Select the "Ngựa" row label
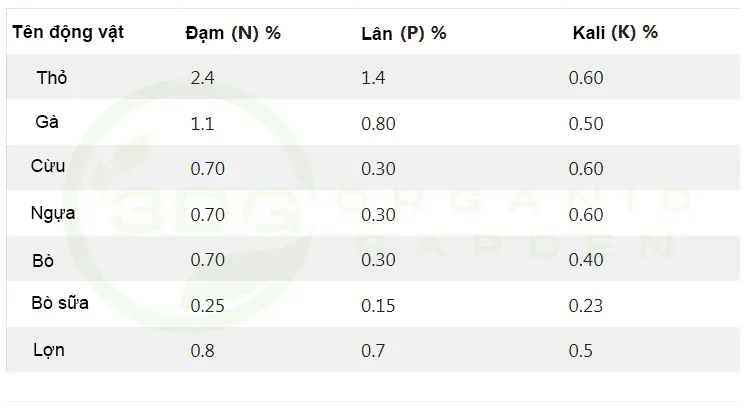Viewport: 754px width, 412px height. (54, 212)
